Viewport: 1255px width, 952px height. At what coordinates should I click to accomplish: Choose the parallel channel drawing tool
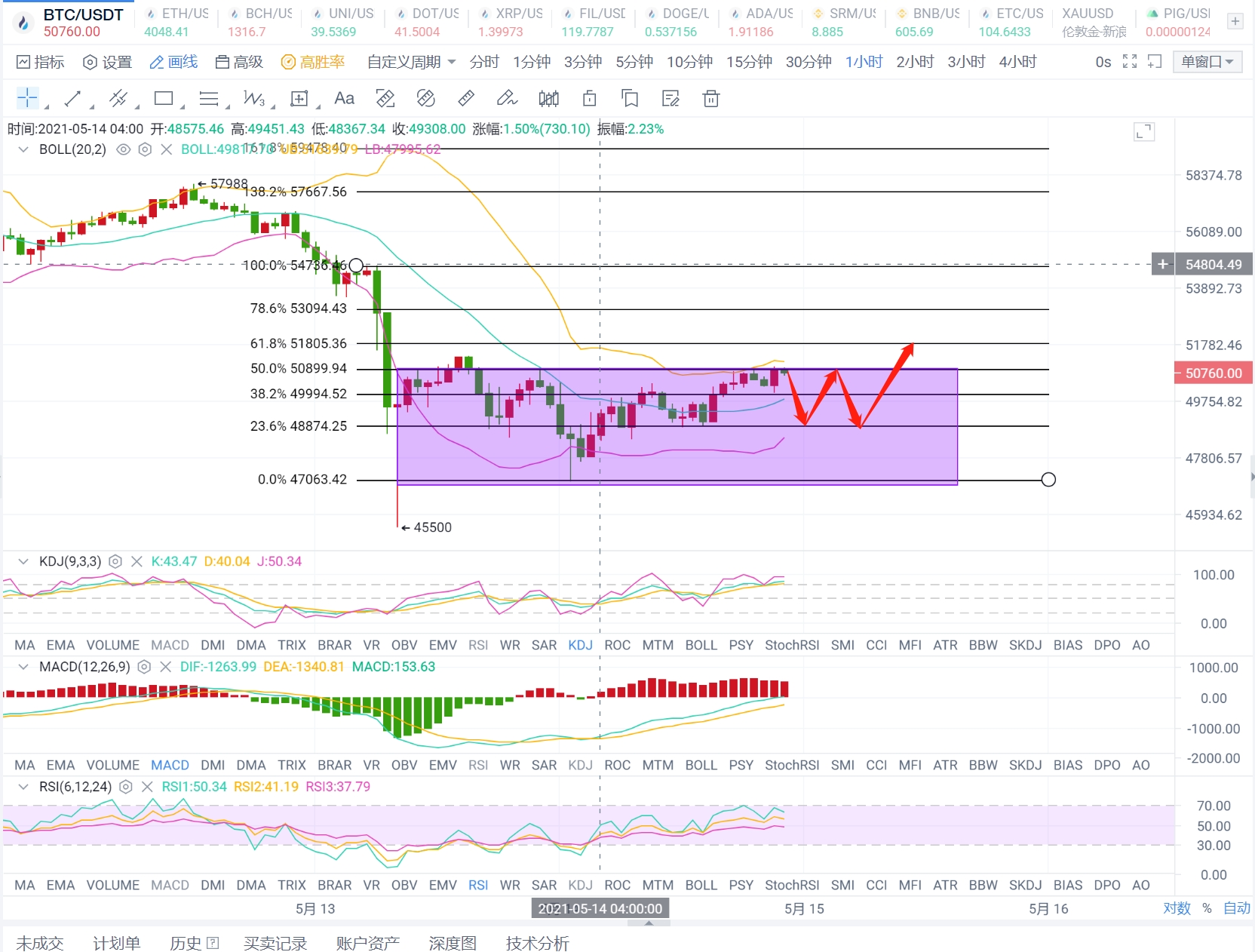118,98
